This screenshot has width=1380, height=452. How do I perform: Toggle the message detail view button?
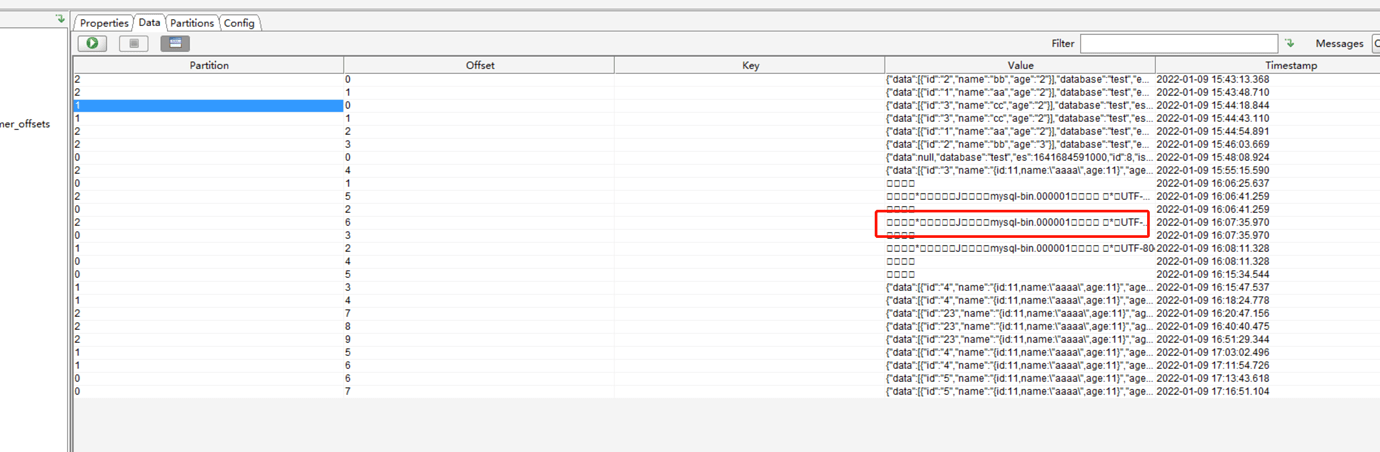point(175,43)
